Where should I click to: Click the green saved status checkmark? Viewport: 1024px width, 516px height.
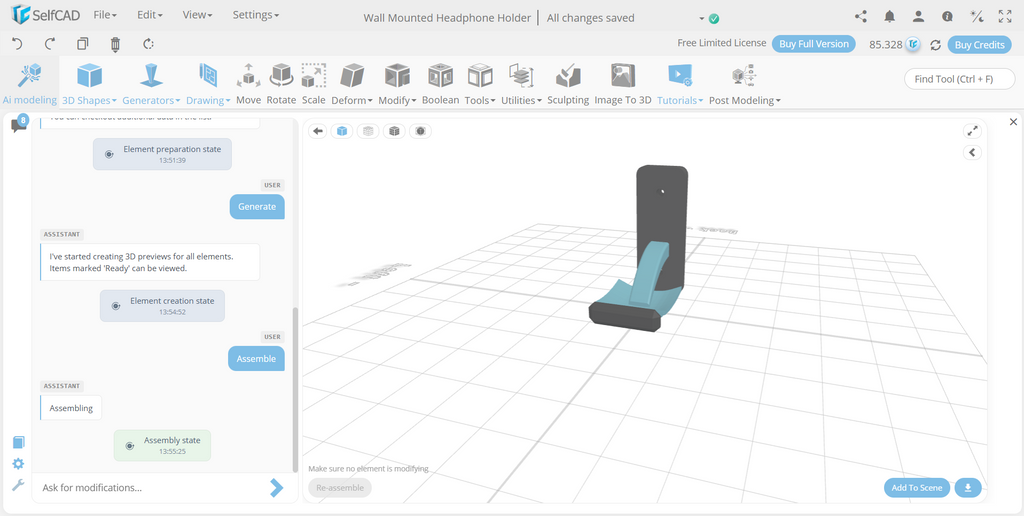pos(714,18)
